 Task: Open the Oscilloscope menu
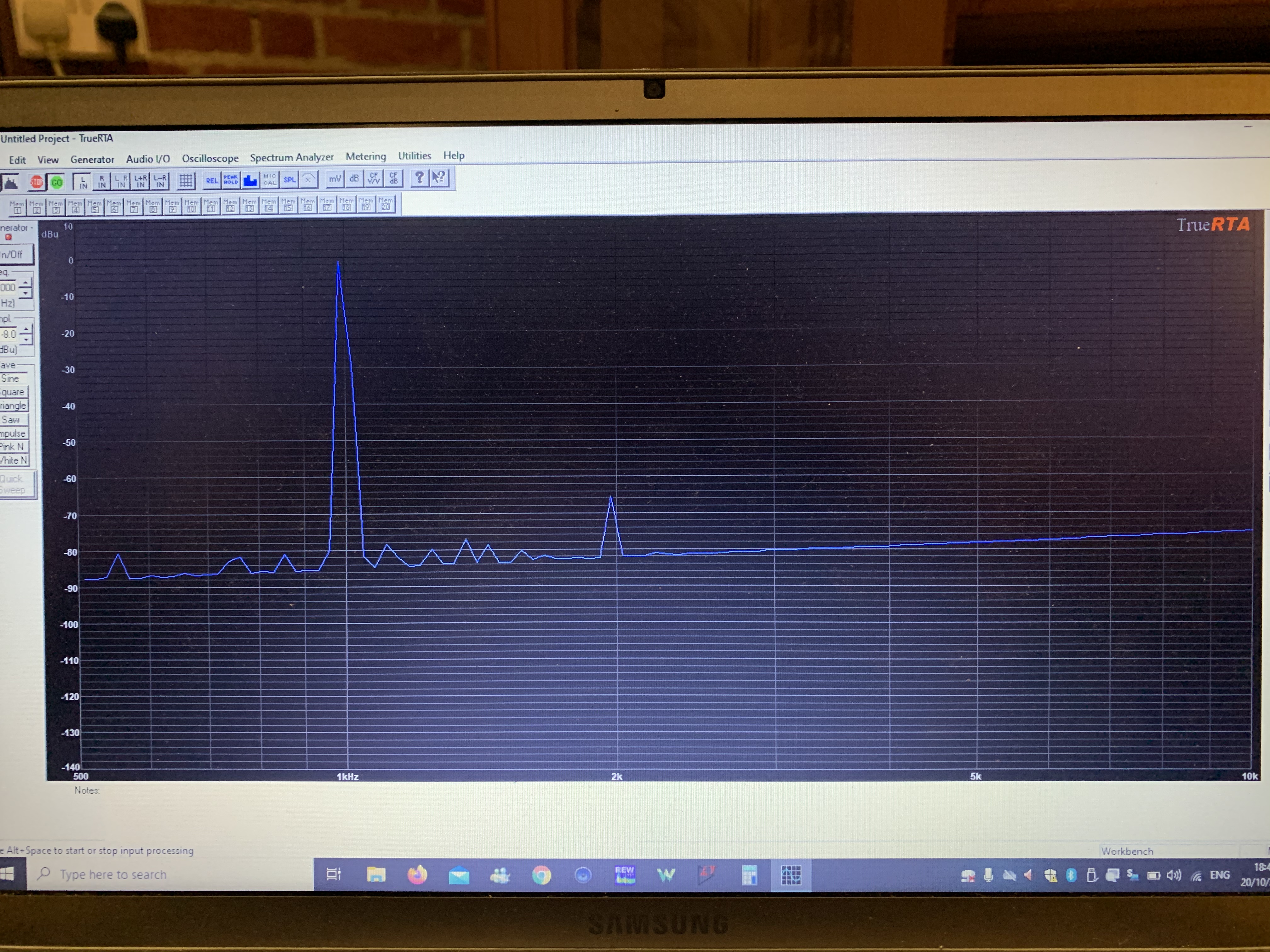[x=210, y=158]
